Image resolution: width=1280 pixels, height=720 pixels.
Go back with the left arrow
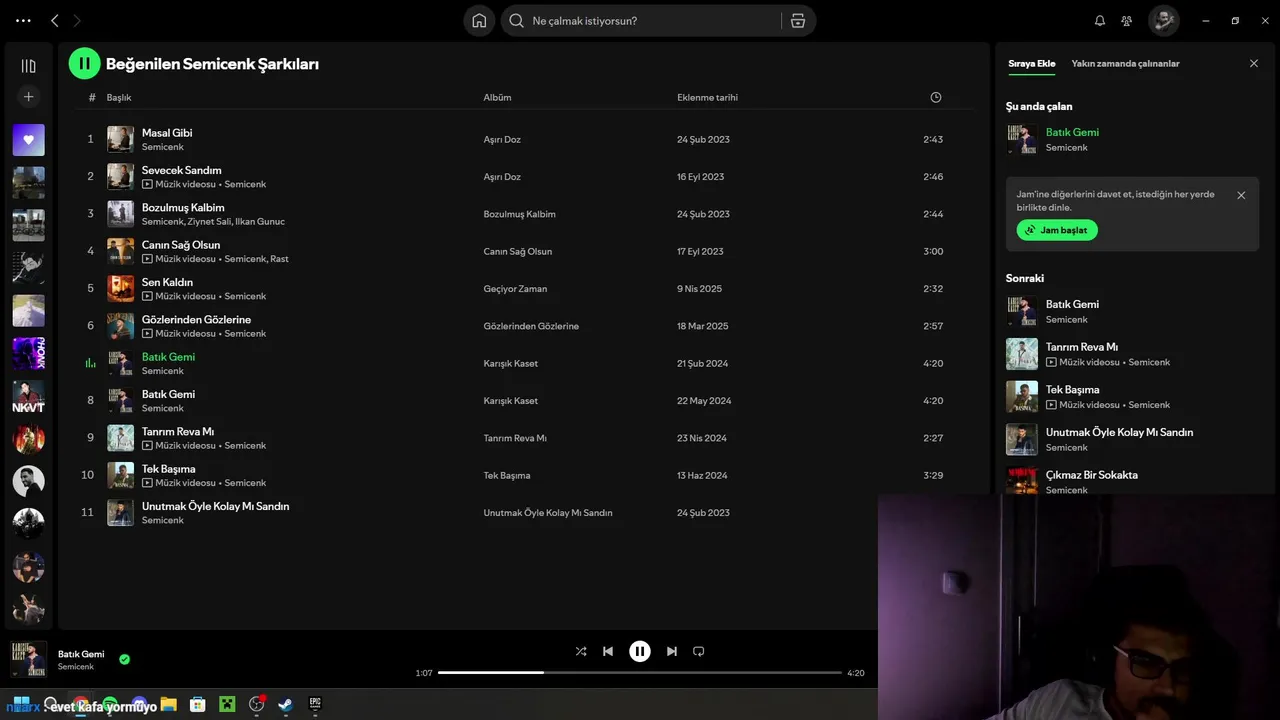(x=54, y=20)
